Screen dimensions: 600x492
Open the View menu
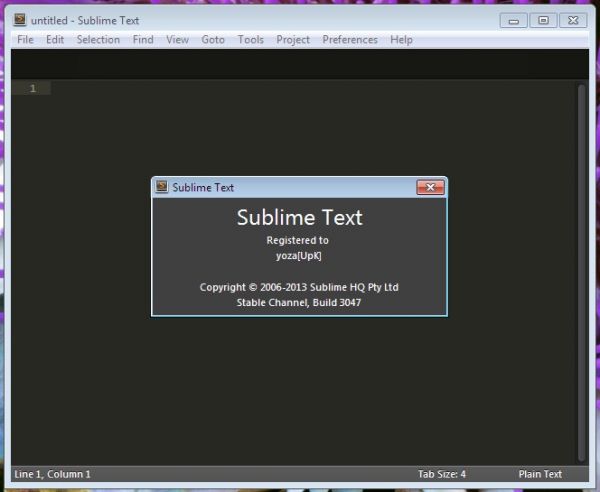click(178, 39)
